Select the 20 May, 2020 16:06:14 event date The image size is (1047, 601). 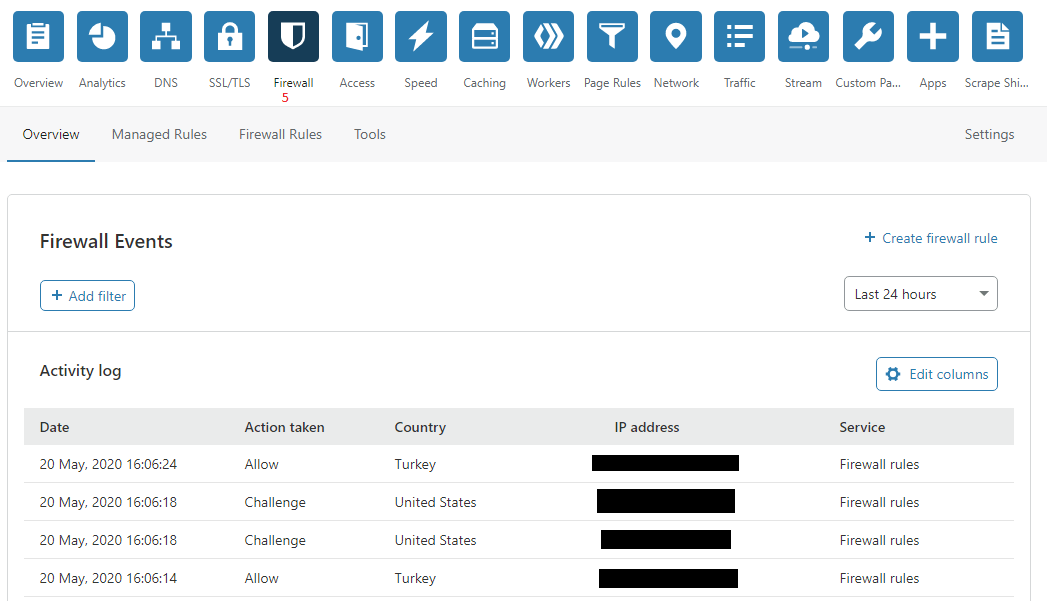point(108,578)
